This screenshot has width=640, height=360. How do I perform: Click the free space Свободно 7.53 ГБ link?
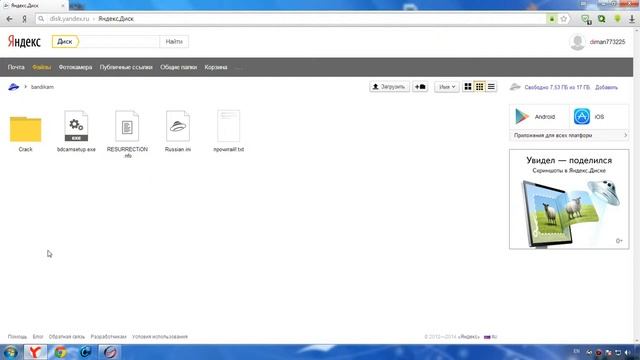557,87
